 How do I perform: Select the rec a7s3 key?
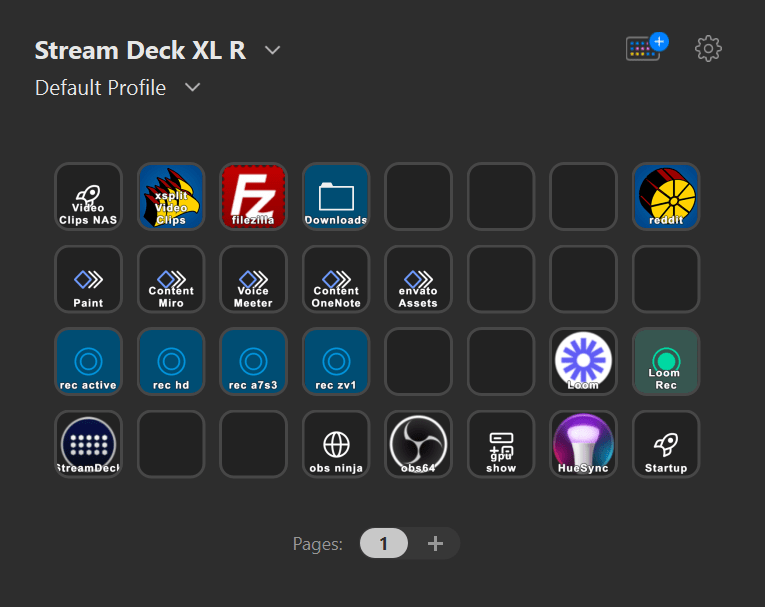[253, 362]
